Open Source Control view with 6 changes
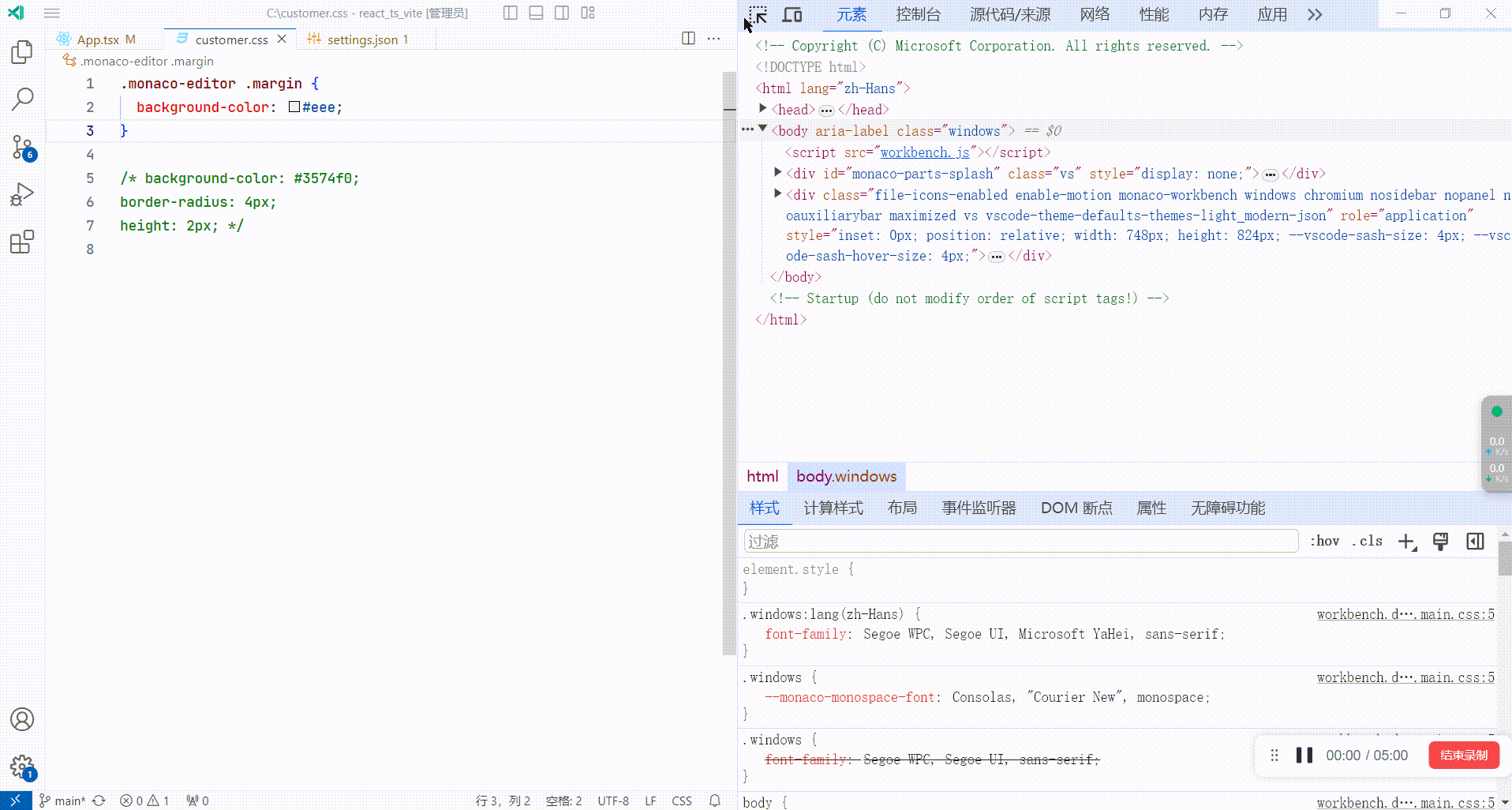1512x810 pixels. coord(22,147)
